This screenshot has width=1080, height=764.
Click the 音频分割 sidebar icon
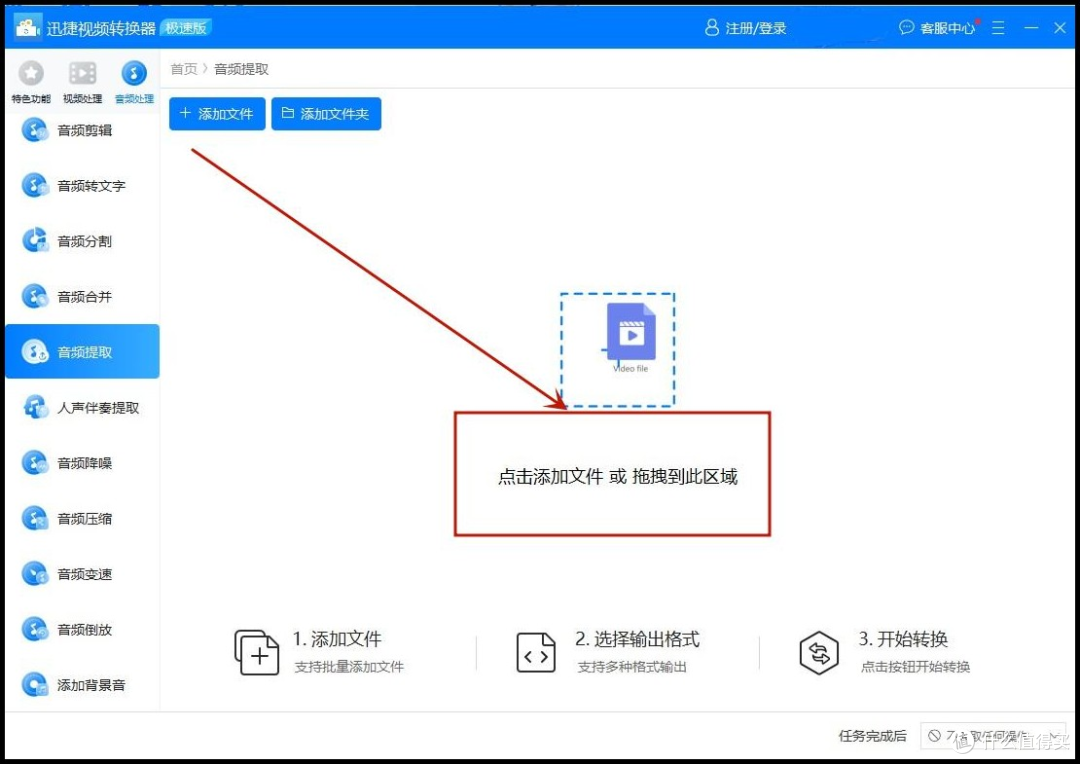pyautogui.click(x=34, y=240)
